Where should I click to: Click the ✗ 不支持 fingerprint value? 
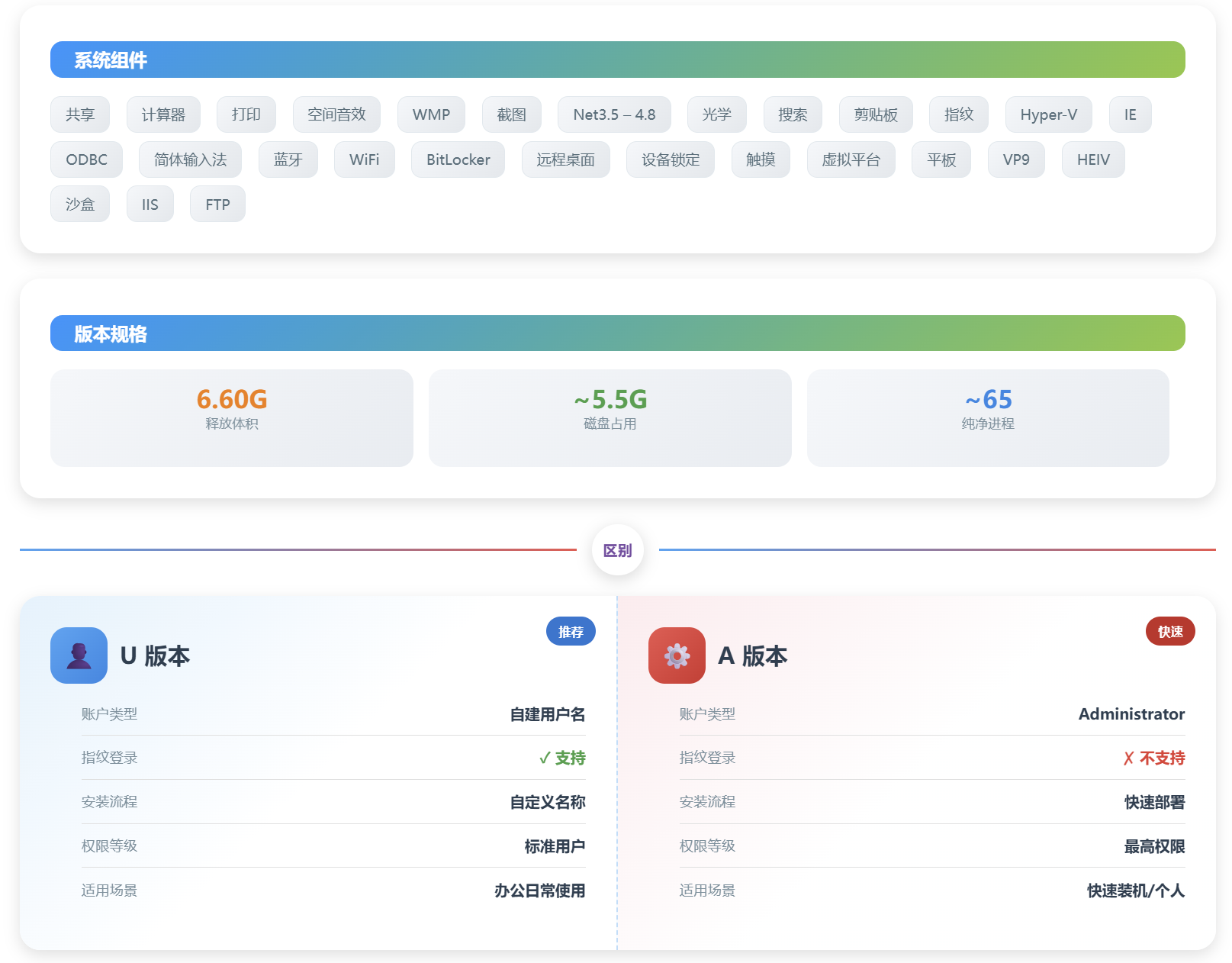tap(1154, 758)
